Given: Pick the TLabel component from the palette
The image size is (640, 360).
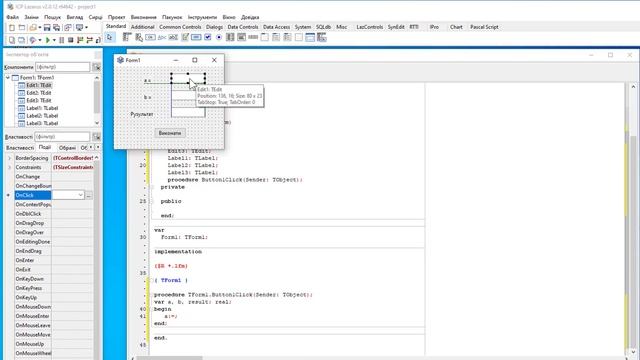Looking at the screenshot, I should click(x=162, y=37).
